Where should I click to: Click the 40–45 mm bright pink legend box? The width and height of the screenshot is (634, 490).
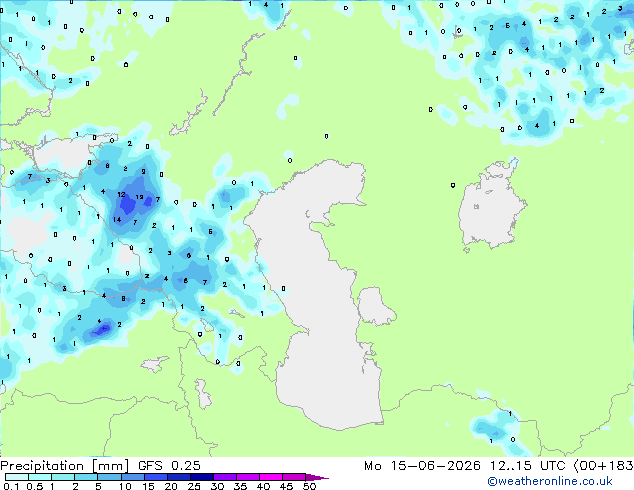tap(271, 477)
